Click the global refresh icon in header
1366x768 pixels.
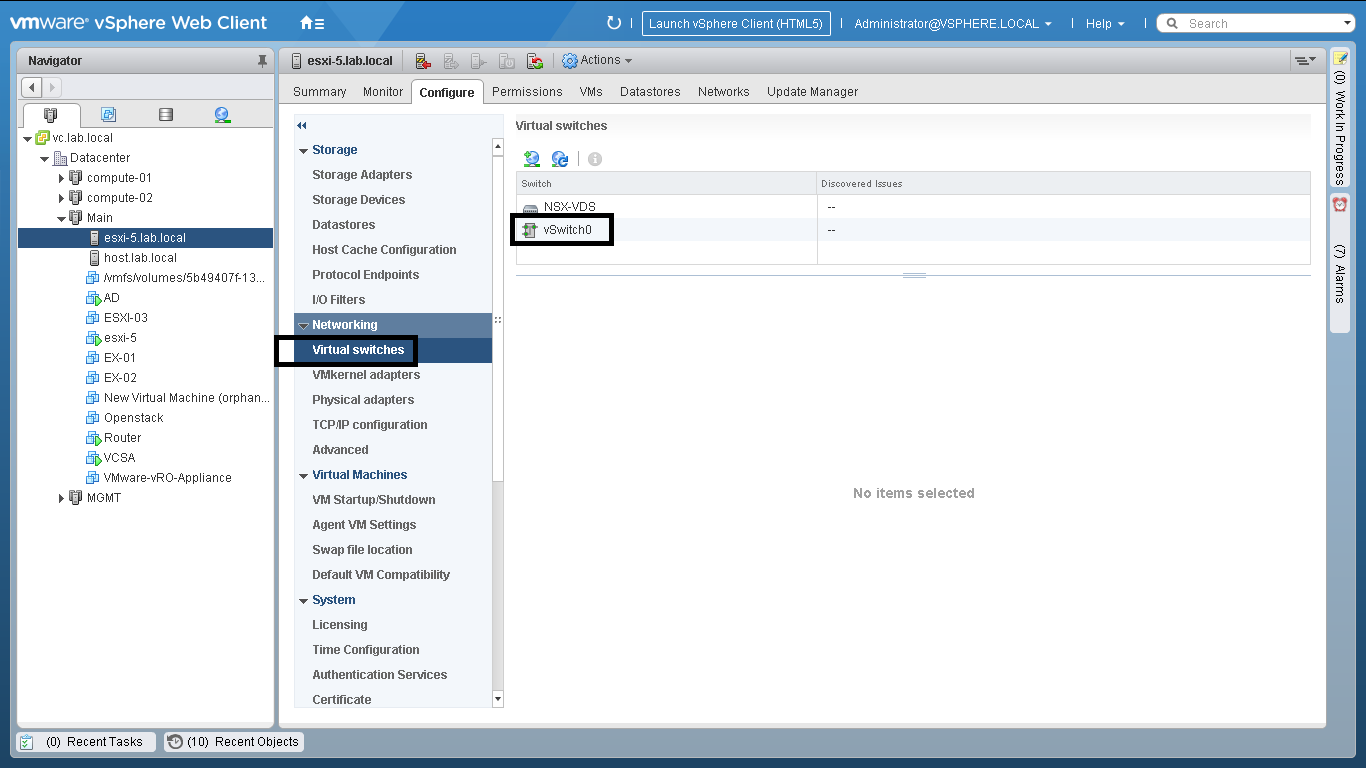click(x=614, y=23)
